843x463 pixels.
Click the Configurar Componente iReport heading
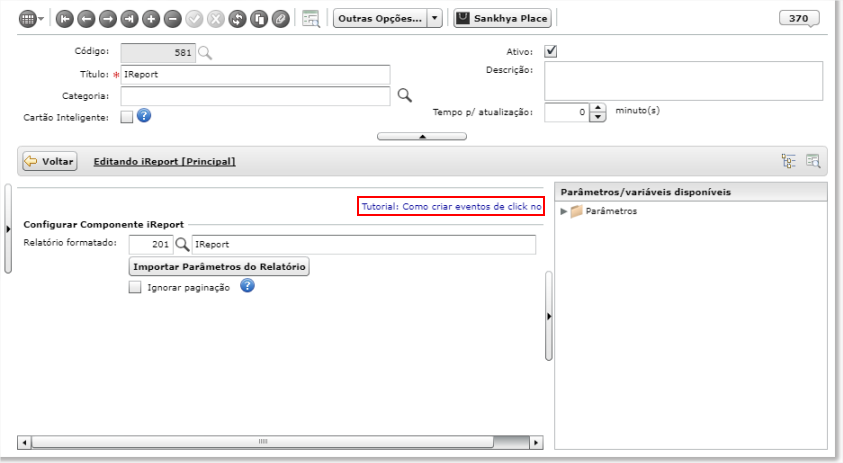click(x=103, y=225)
